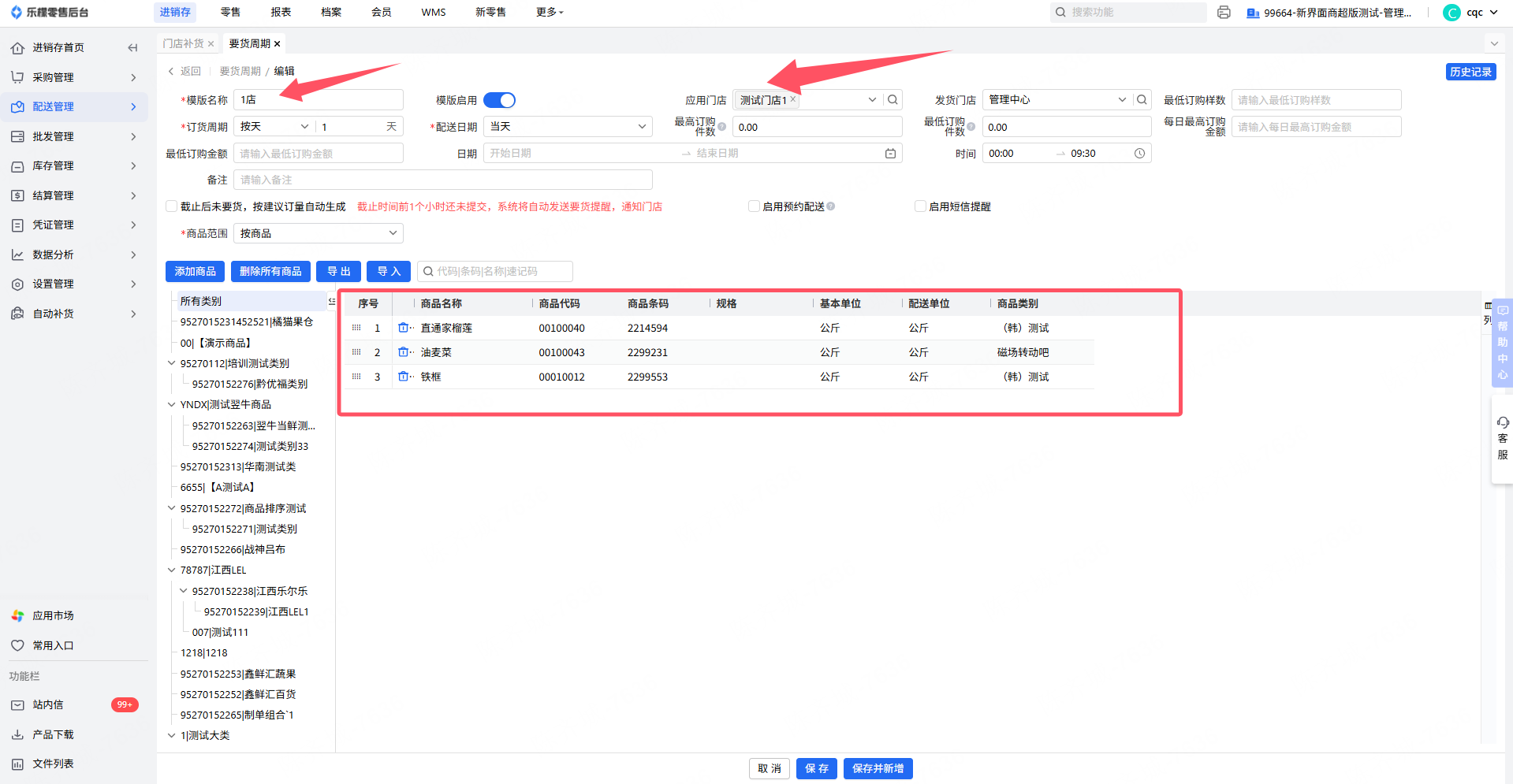This screenshot has width=1513, height=784.
Task: Open the 商品范围 dropdown
Action: pos(319,233)
